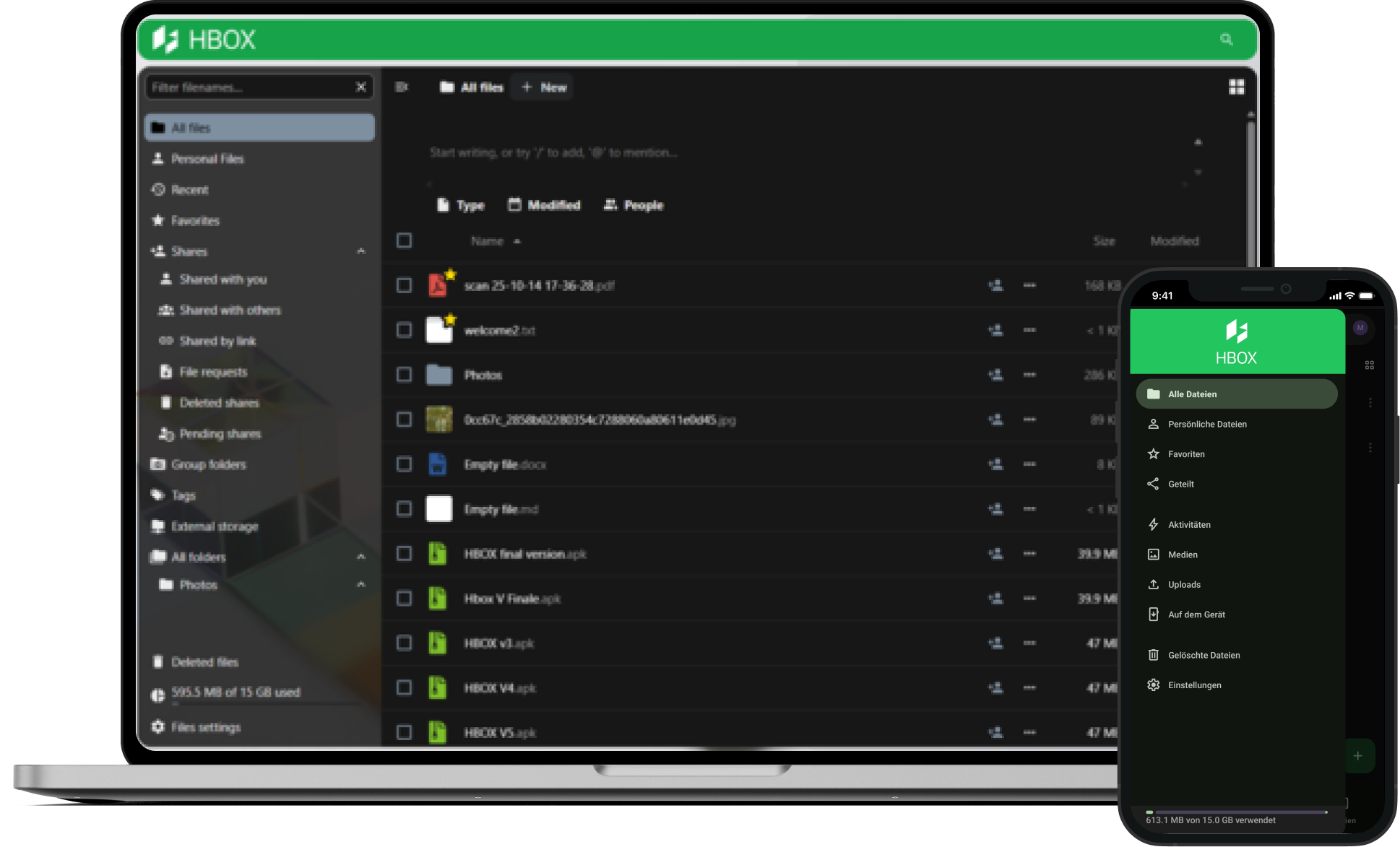Image resolution: width=1400 pixels, height=847 pixels.
Task: Open actions menu for Photos folder
Action: pos(1029,375)
